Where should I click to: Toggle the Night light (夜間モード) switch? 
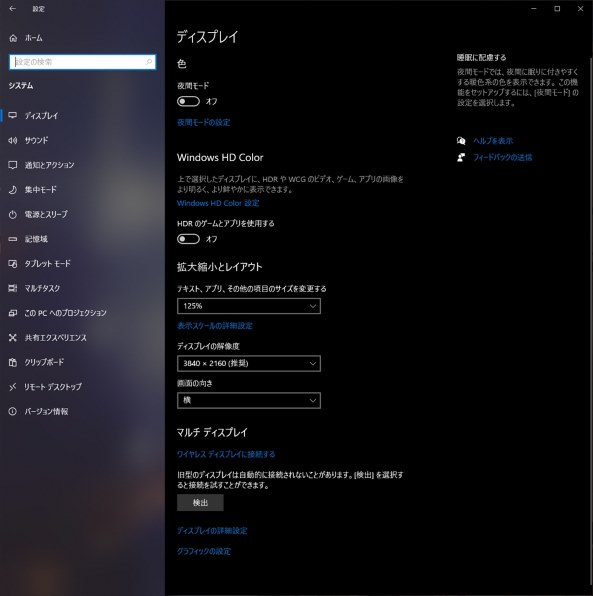tap(188, 101)
